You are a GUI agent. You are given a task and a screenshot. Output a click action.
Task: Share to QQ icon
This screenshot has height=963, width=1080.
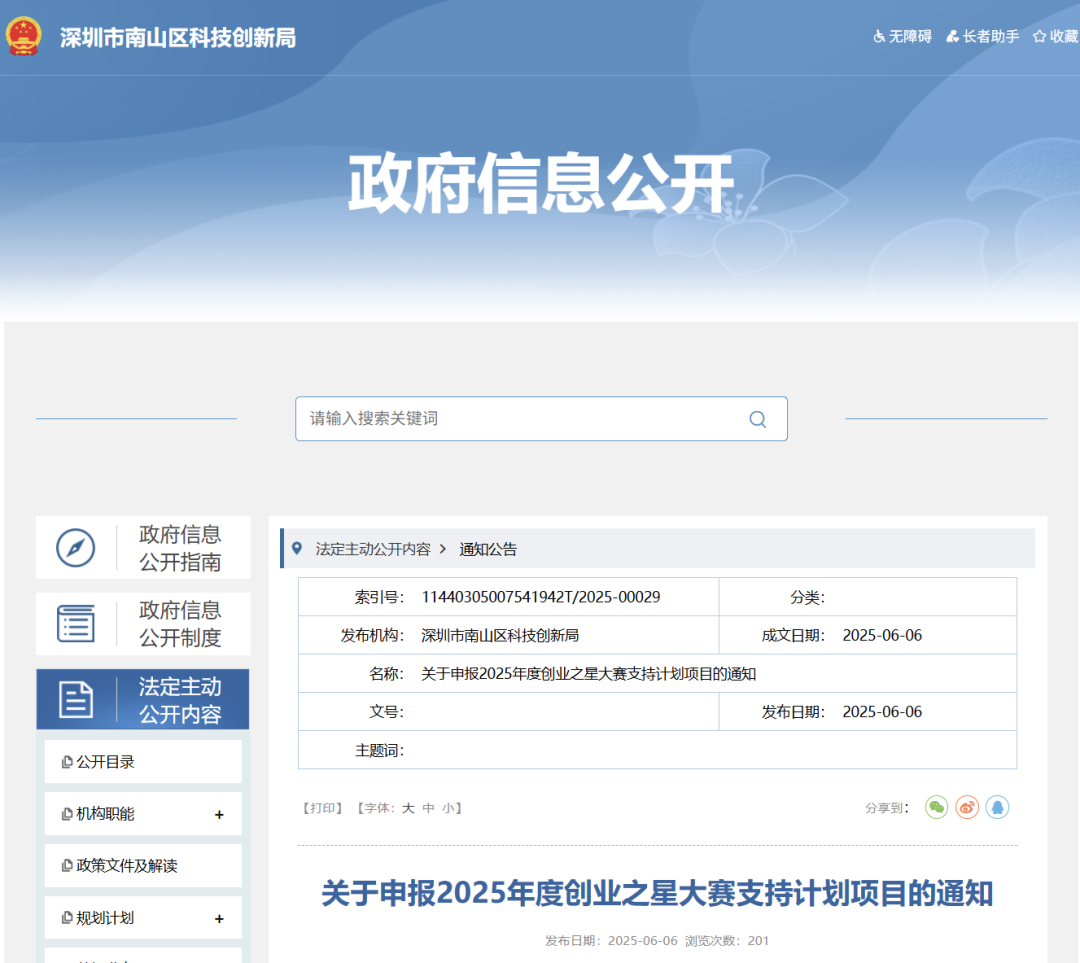pyautogui.click(x=997, y=807)
